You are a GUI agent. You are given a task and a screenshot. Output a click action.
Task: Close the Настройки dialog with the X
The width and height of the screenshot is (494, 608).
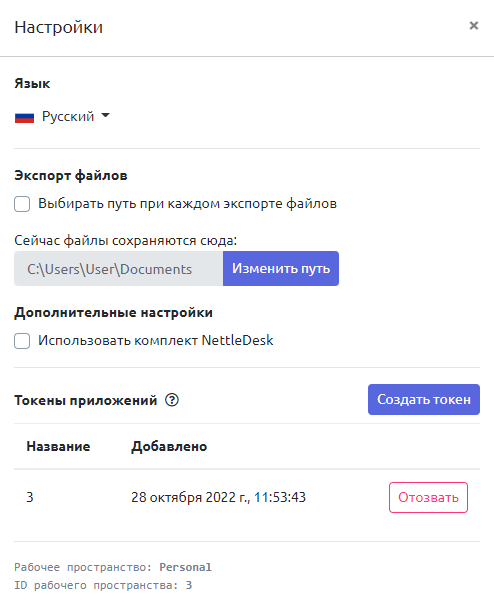473,26
